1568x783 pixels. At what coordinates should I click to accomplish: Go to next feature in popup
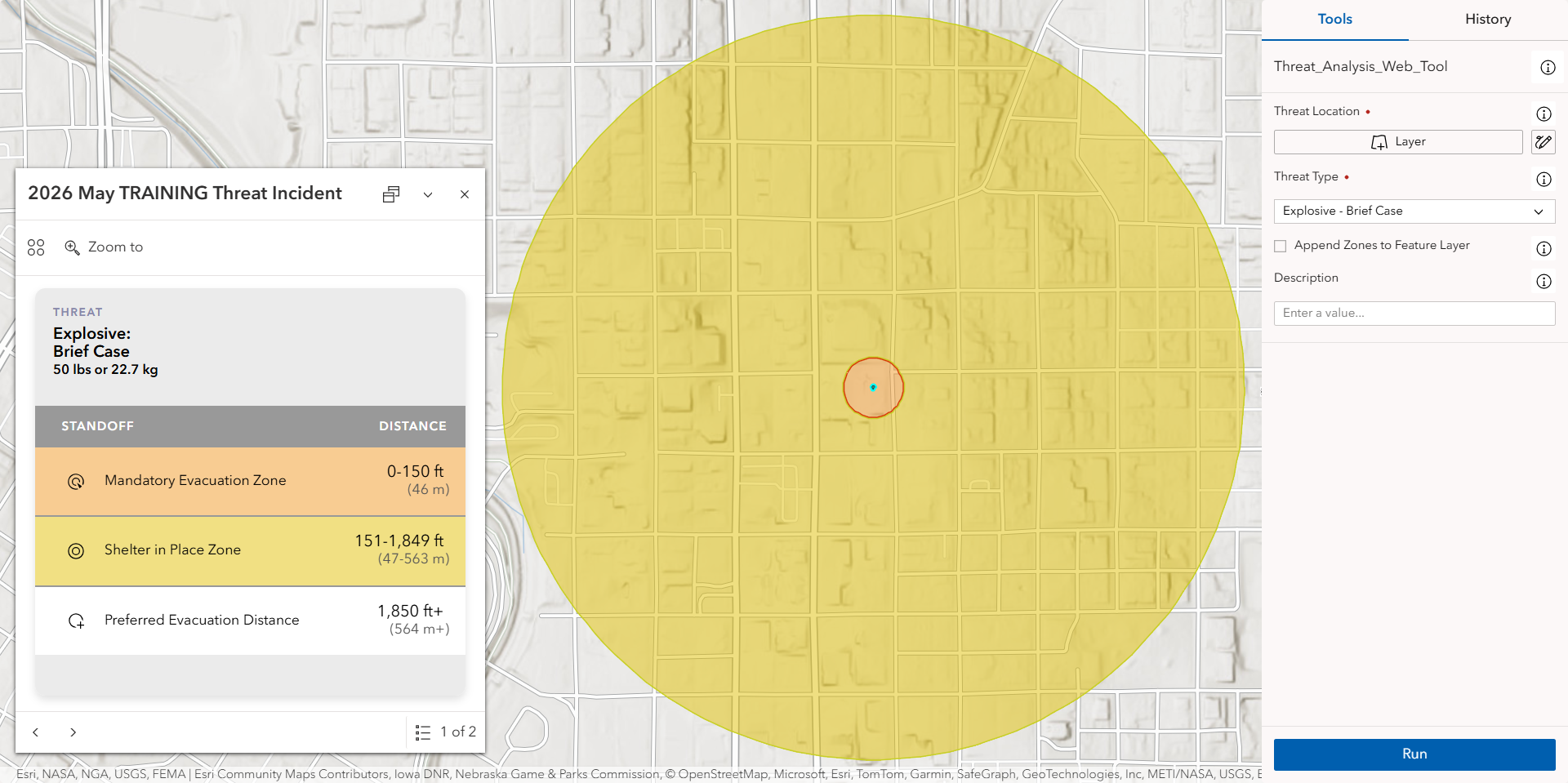coord(73,732)
